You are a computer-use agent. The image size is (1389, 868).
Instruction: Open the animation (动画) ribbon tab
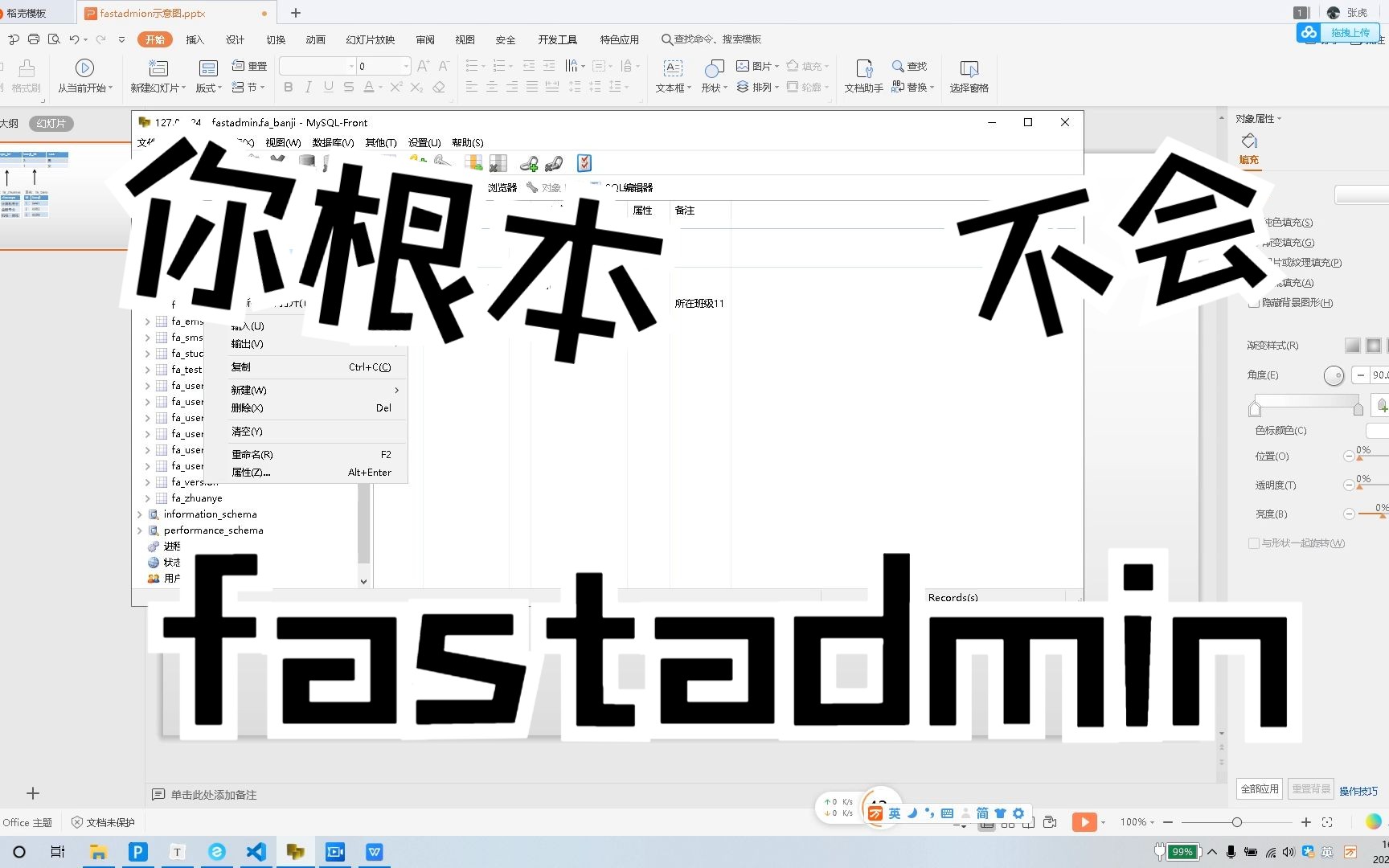click(x=315, y=39)
